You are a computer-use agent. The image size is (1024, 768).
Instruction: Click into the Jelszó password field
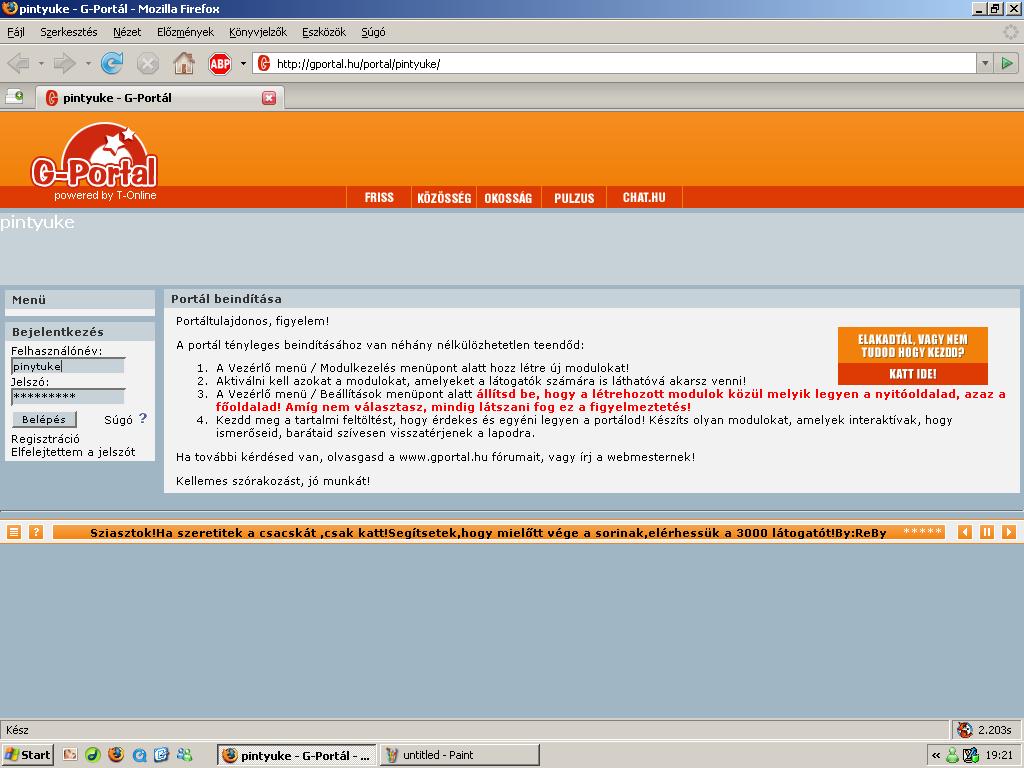[x=68, y=396]
